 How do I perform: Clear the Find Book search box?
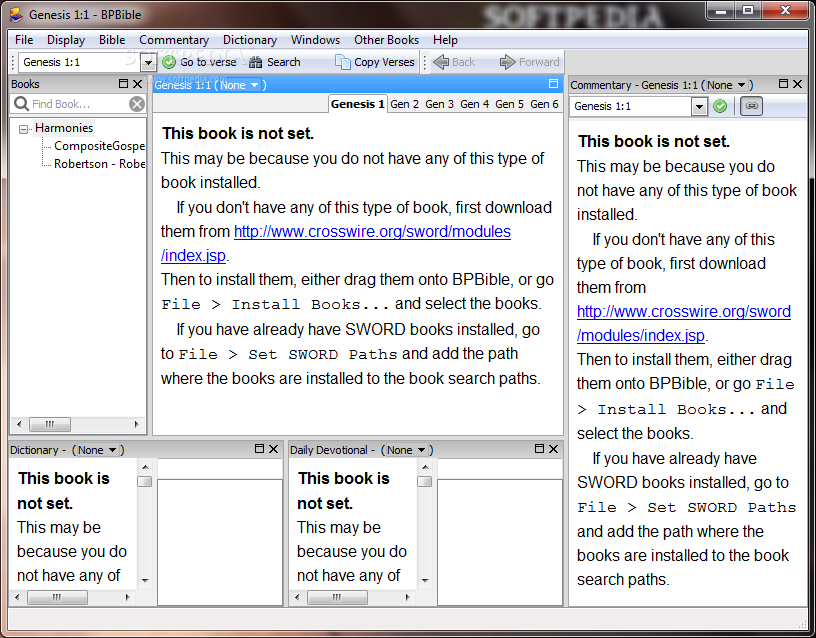[137, 104]
